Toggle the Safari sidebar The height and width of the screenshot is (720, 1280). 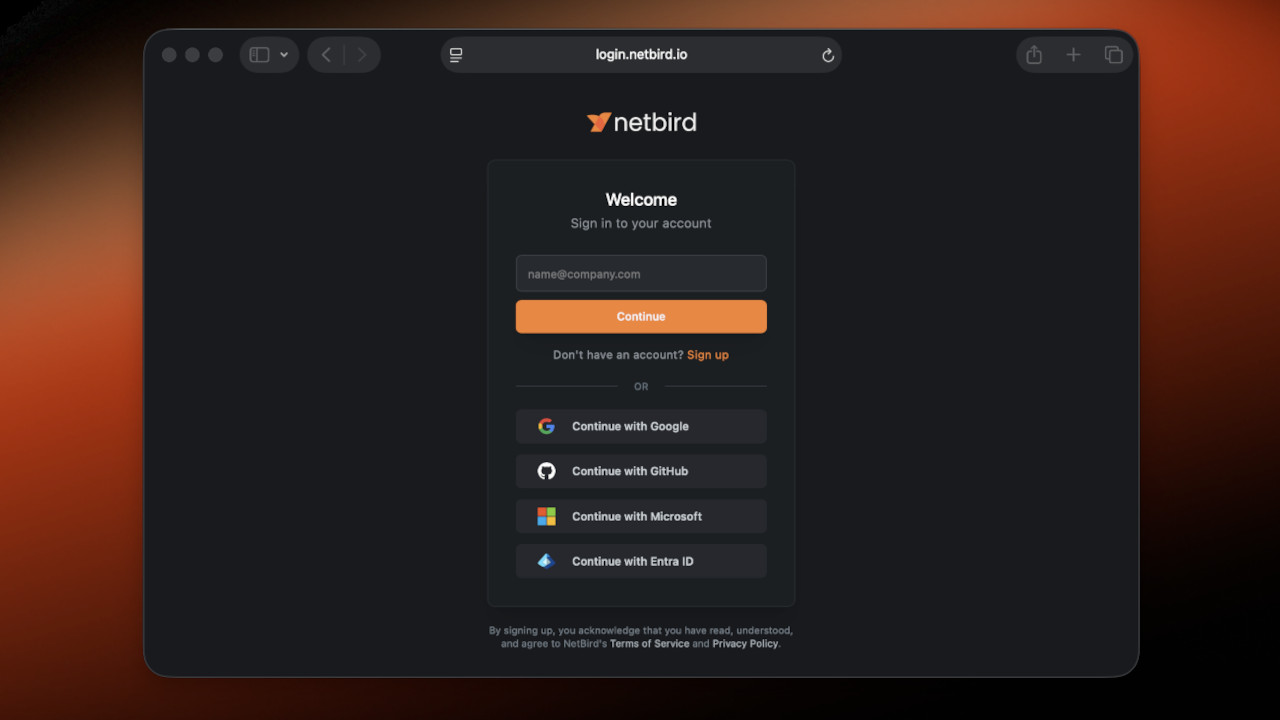[x=260, y=55]
